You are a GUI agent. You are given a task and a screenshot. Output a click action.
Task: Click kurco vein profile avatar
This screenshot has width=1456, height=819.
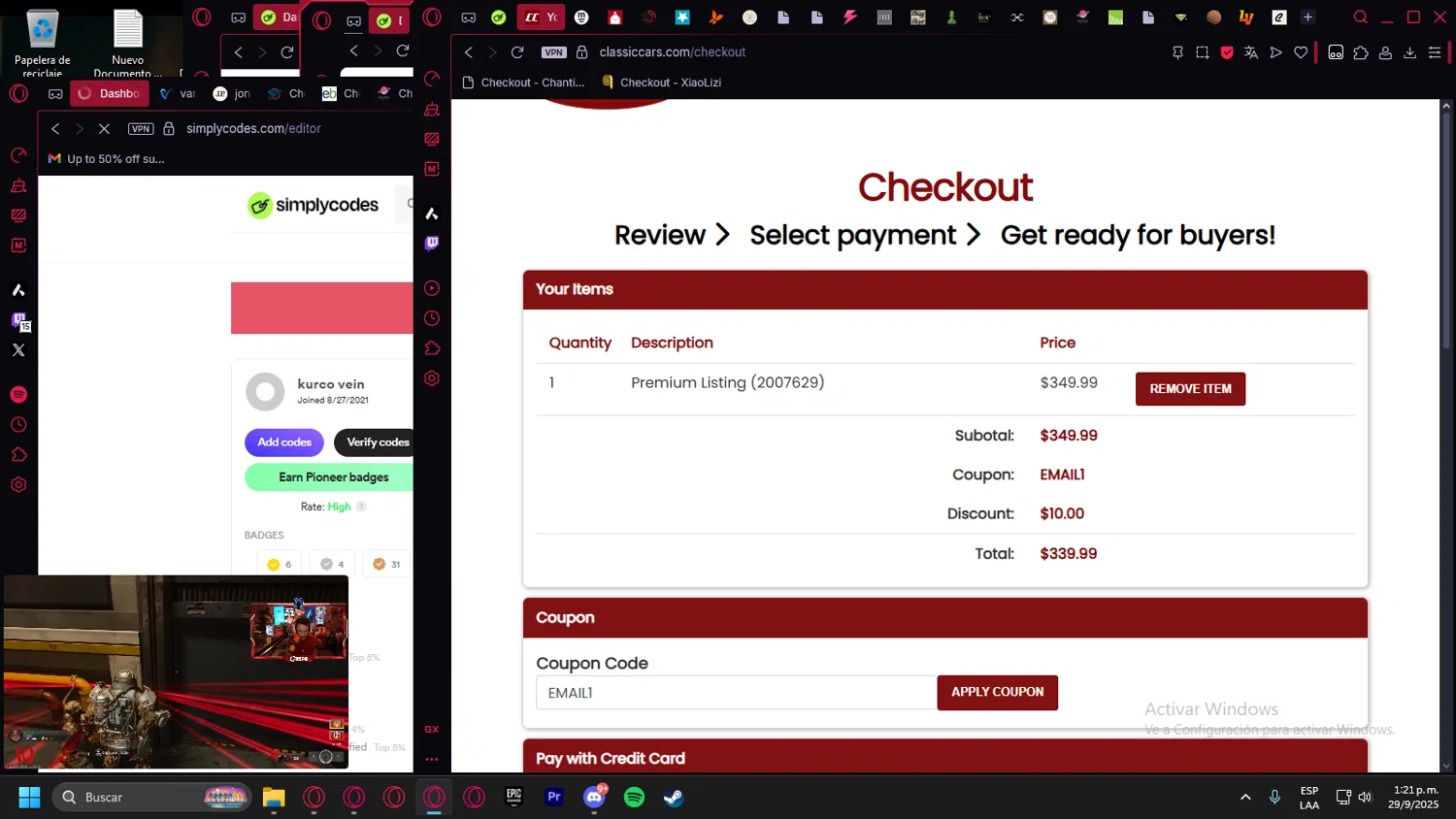[265, 392]
